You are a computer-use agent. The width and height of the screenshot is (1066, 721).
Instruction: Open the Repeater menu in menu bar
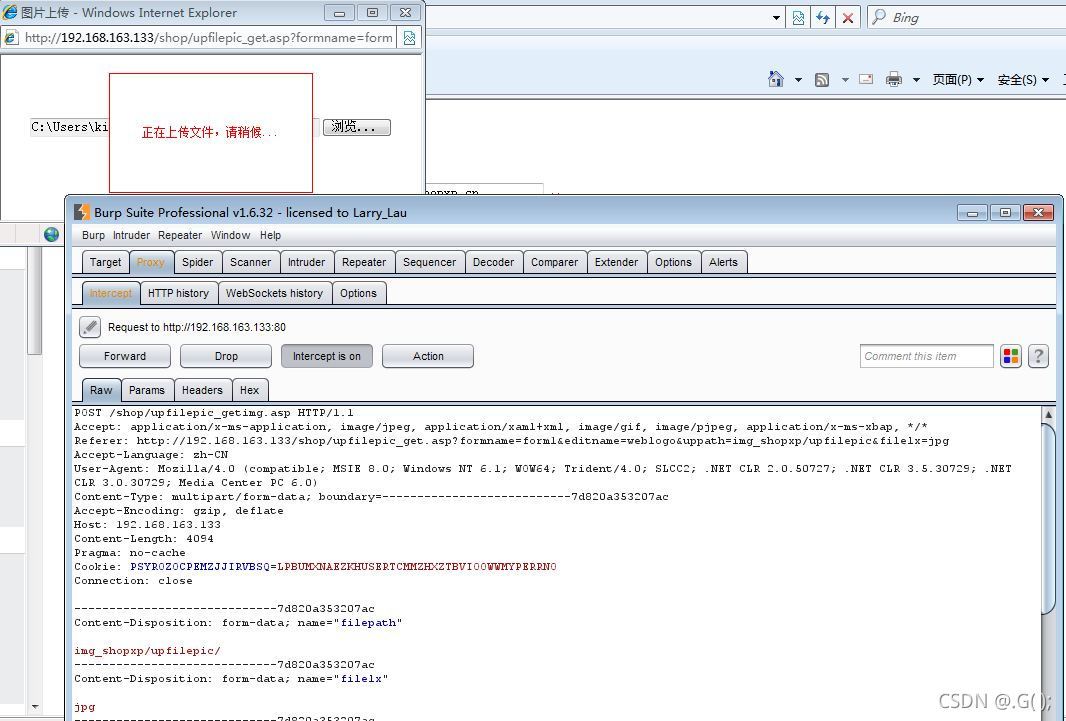180,235
